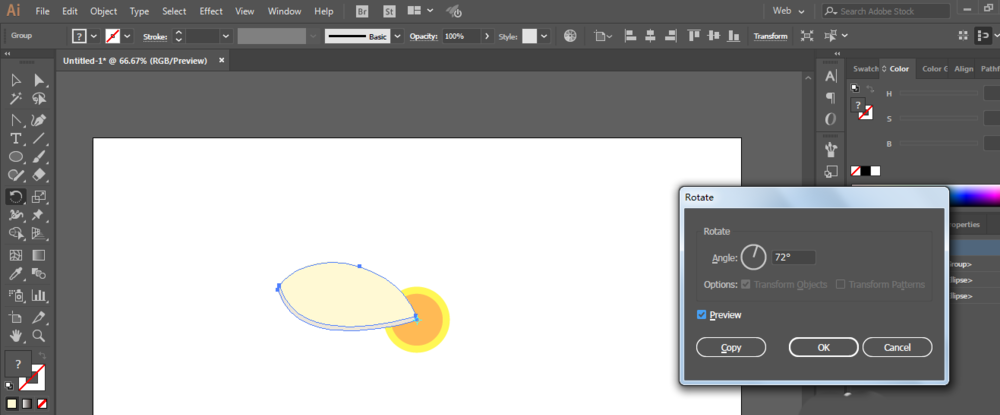
Task: Toggle Transform Patterns checkbox
Action: (x=841, y=284)
